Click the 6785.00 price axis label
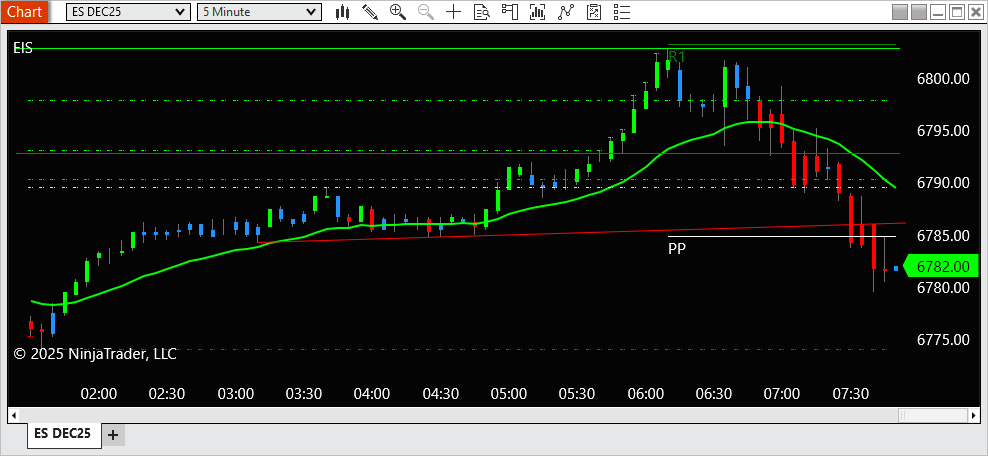Viewport: 988px width, 456px height. pyautogui.click(x=943, y=236)
